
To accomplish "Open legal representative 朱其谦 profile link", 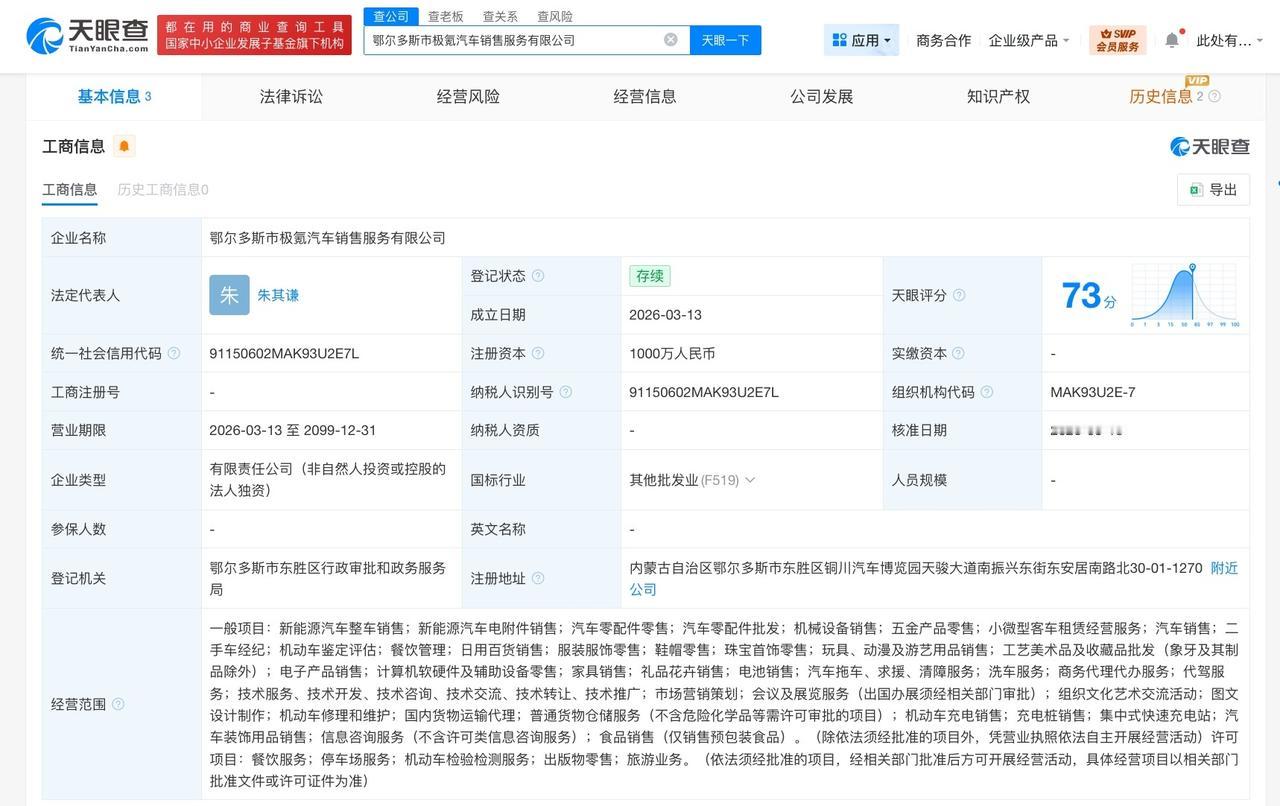I will [278, 295].
